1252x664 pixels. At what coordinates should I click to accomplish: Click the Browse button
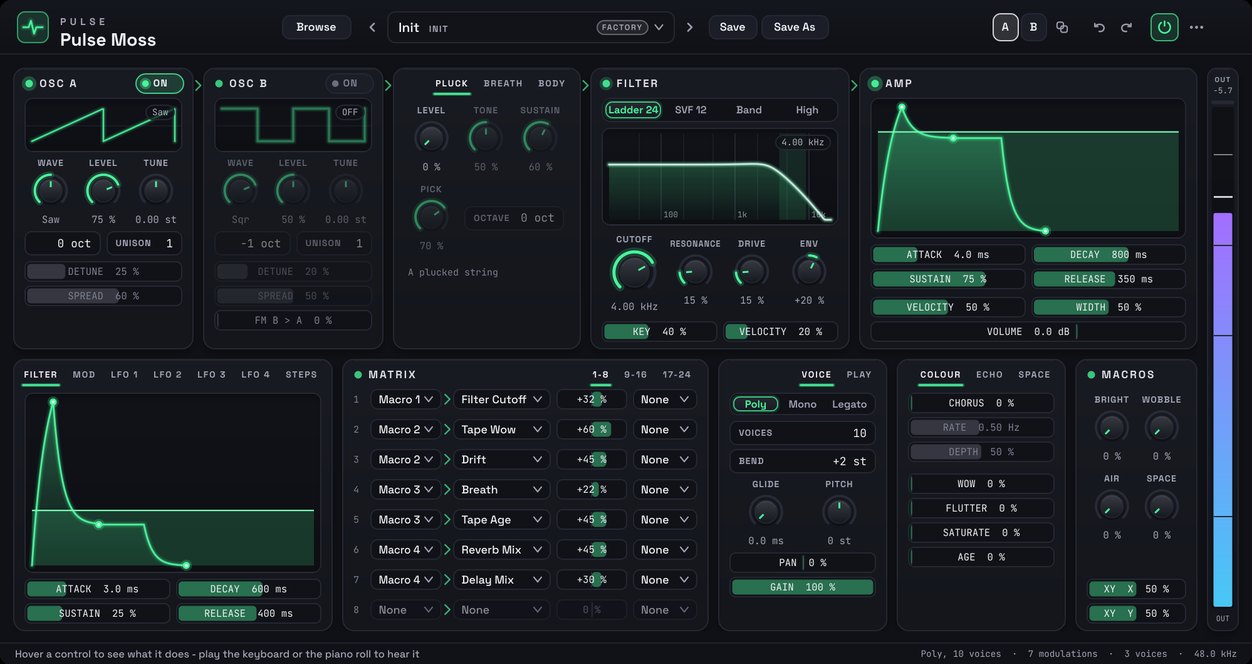click(x=316, y=27)
